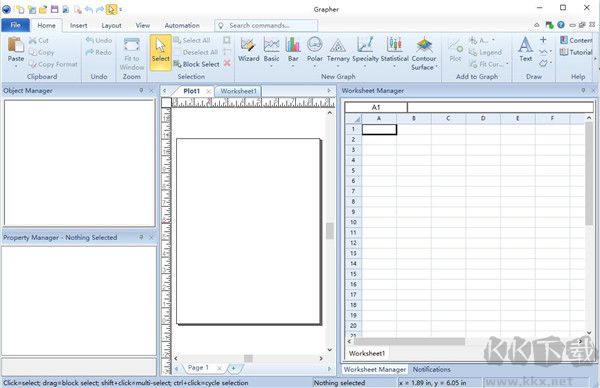Switch to the Insert ribbon tab
Screen dimensions: 600x388
coord(78,25)
